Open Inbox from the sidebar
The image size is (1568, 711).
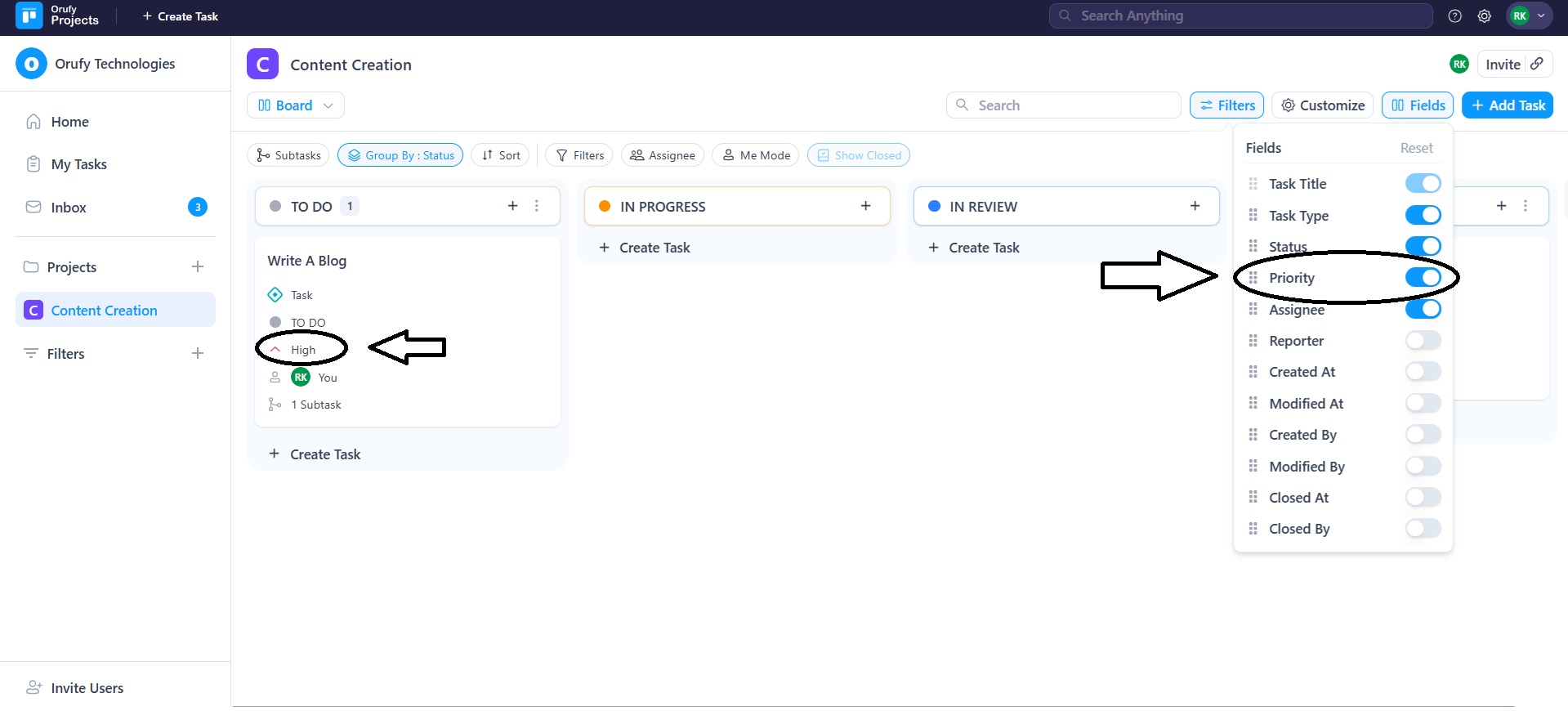coord(69,208)
